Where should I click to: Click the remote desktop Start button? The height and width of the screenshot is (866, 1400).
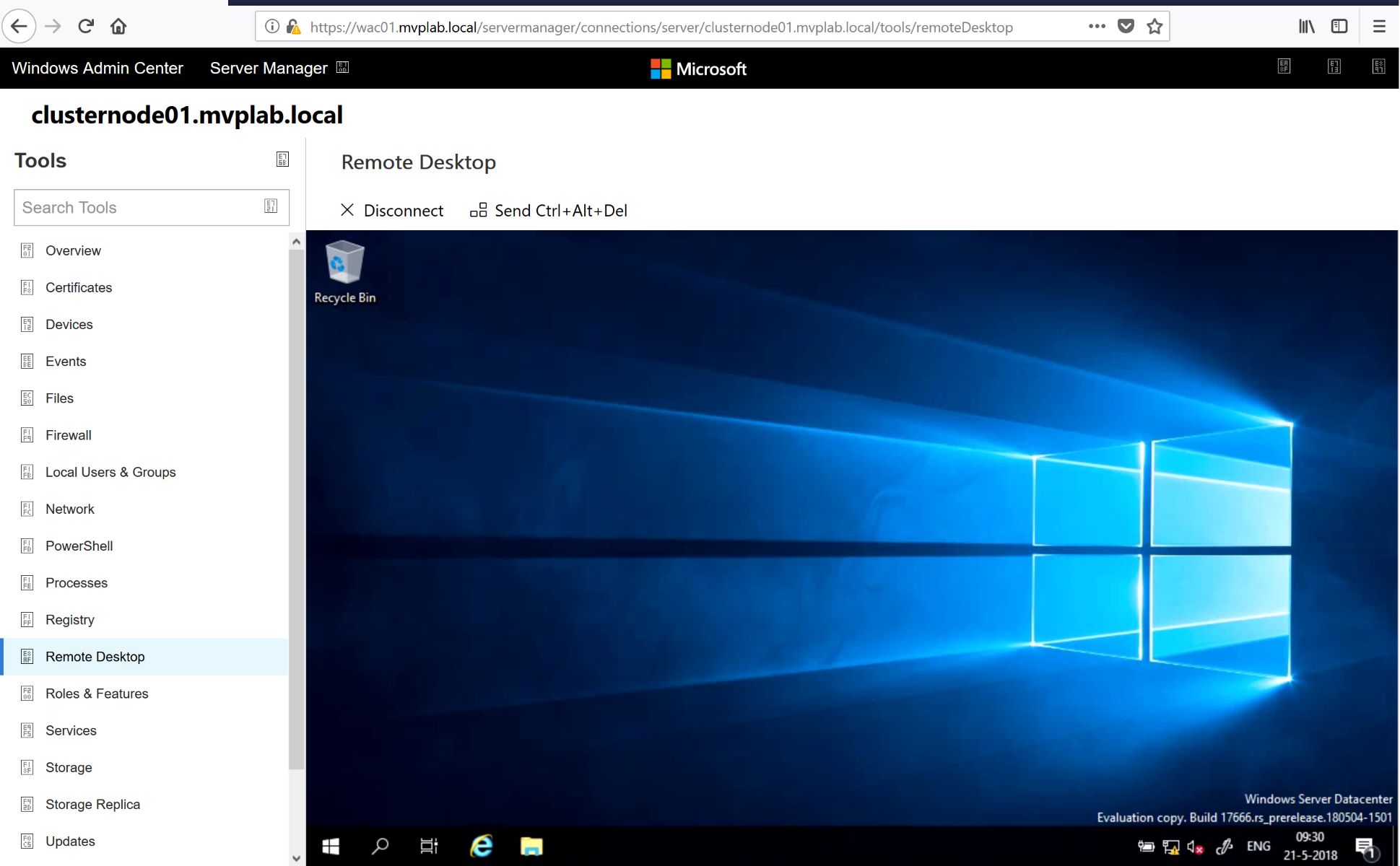(x=331, y=846)
